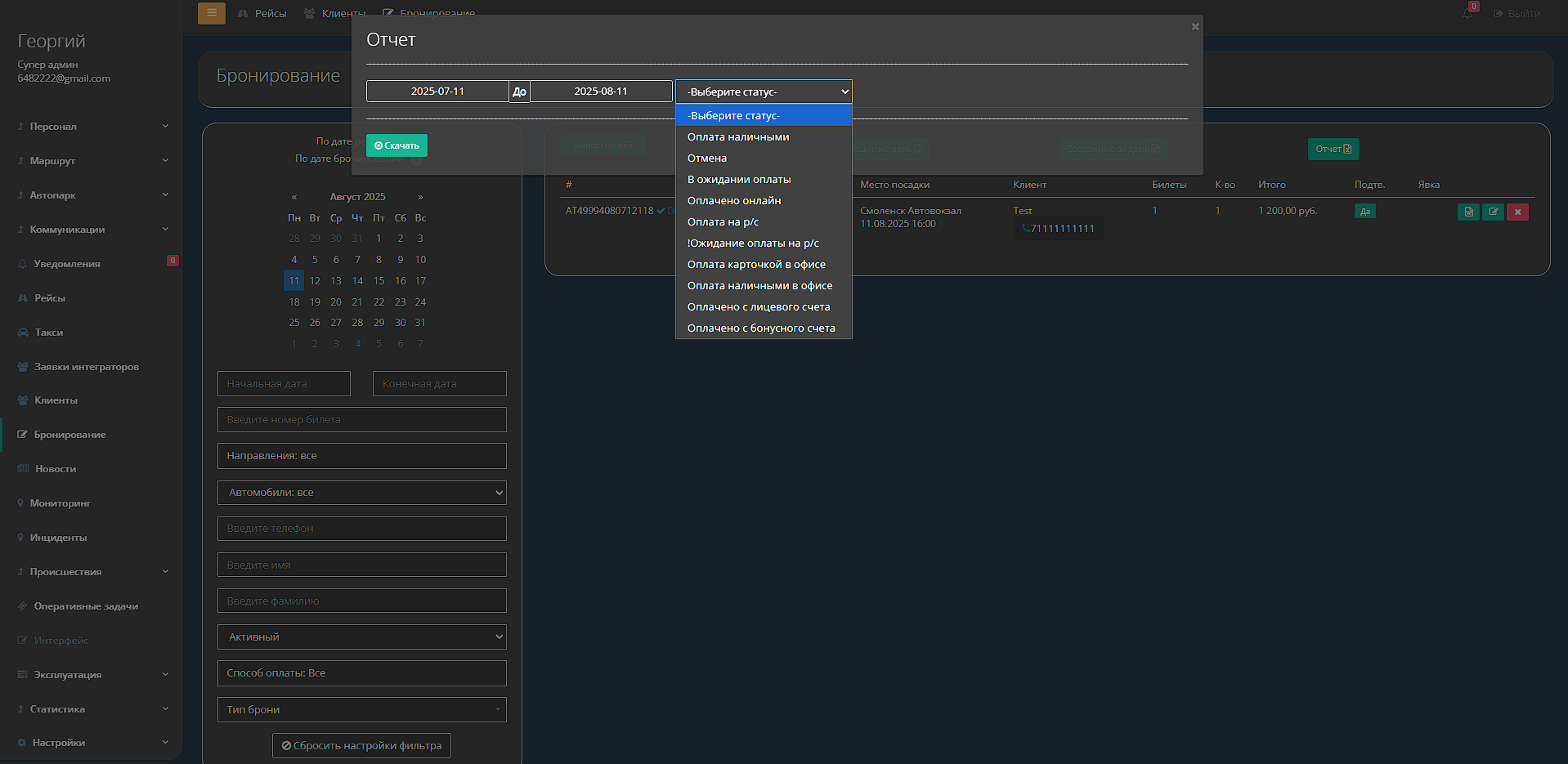The image size is (1568, 764).
Task: Pick 'Оплата карточкой в офисе' option
Action: pos(755,265)
